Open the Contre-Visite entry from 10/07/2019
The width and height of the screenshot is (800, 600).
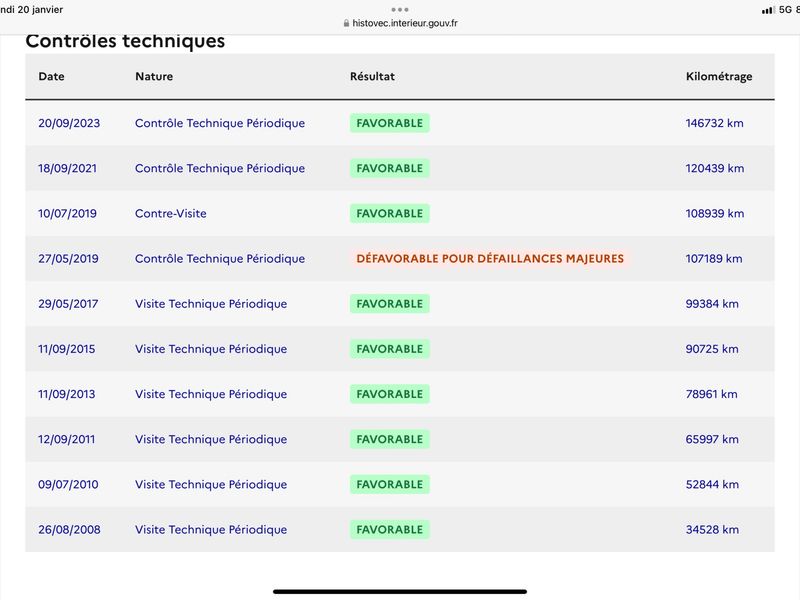click(171, 213)
